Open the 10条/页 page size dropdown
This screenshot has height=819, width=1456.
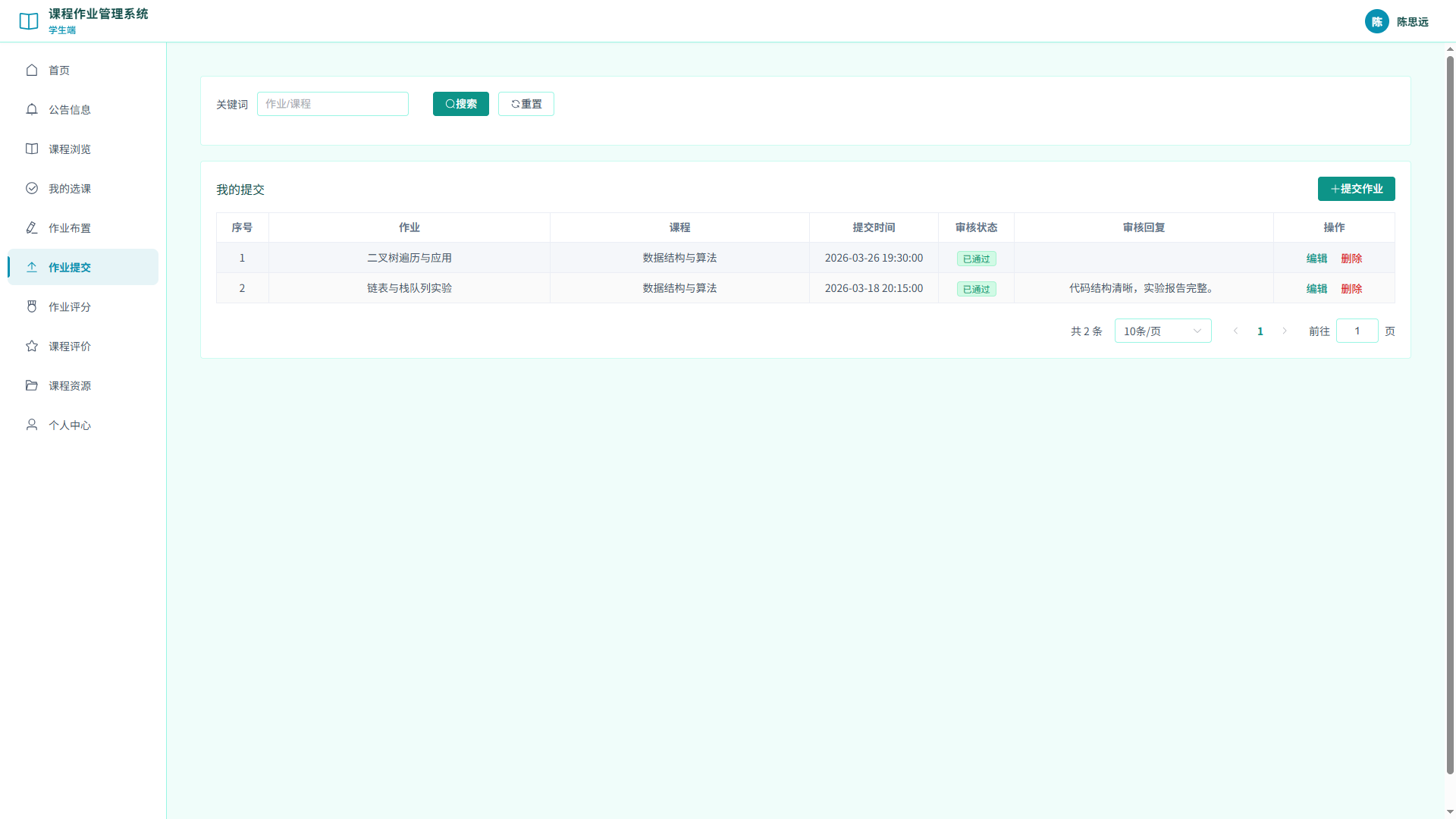tap(1163, 331)
